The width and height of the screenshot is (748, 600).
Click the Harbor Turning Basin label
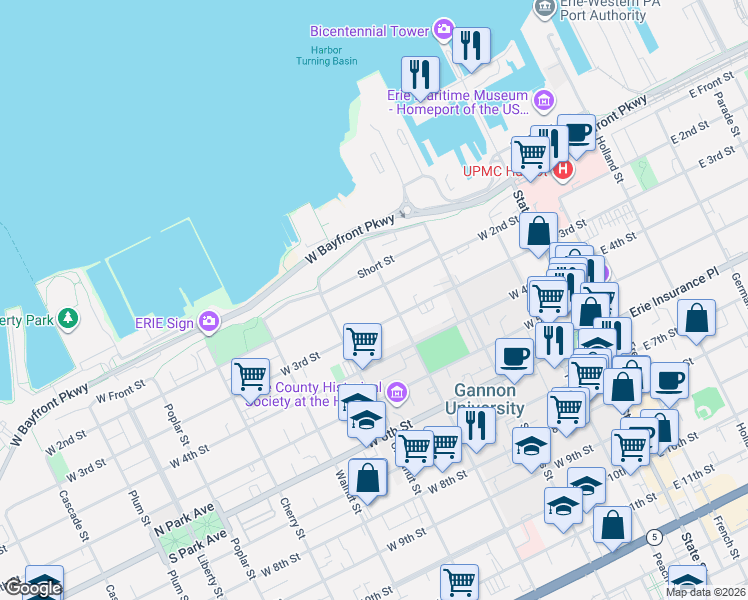[x=326, y=55]
